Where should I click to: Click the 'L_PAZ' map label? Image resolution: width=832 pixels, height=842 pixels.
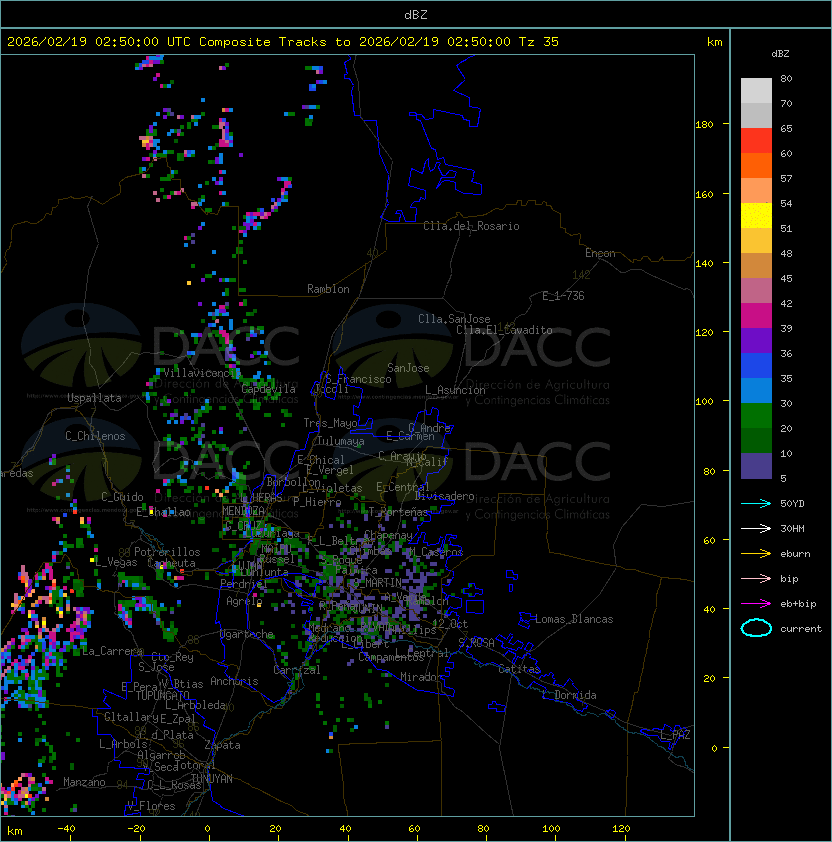click(675, 734)
